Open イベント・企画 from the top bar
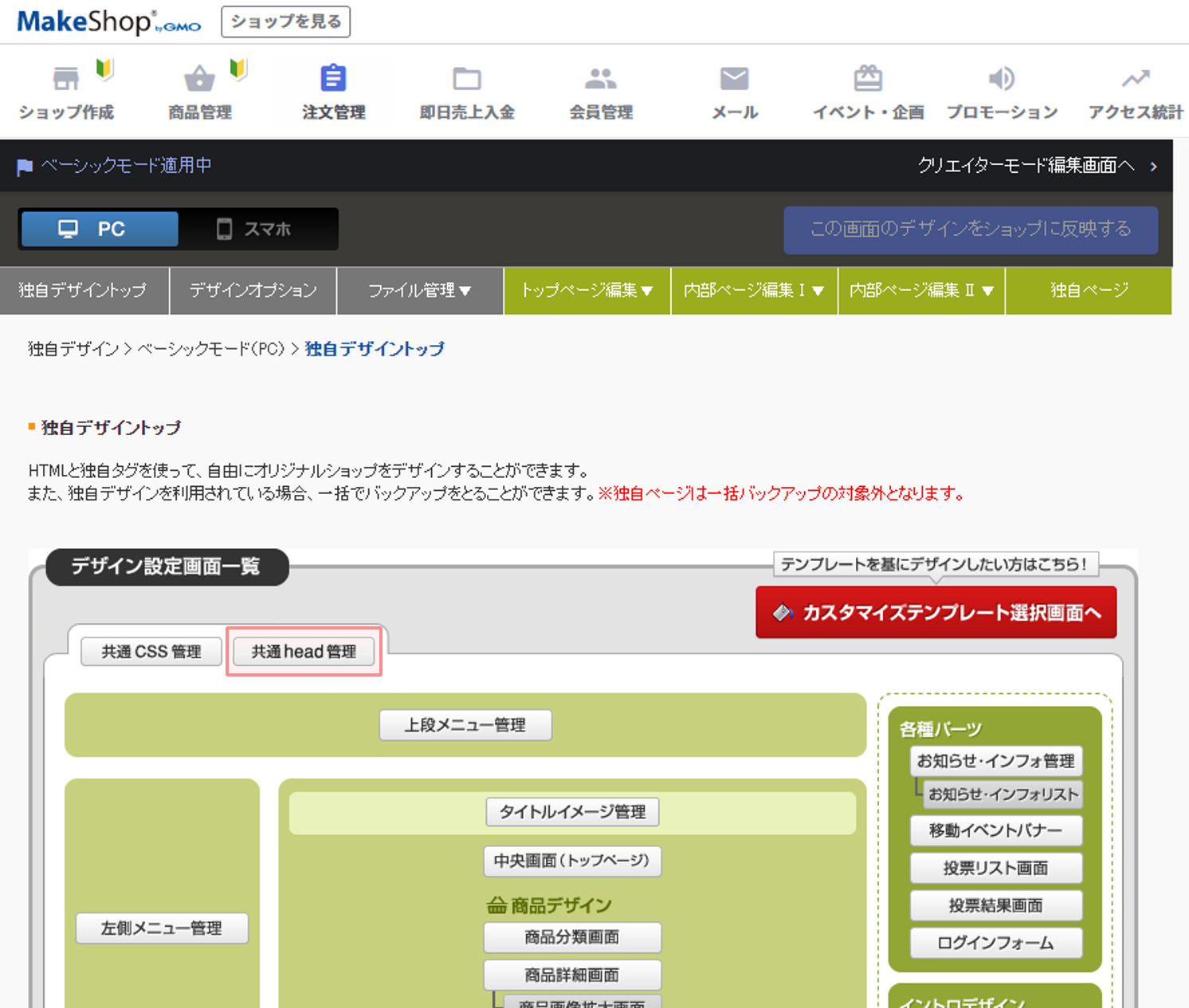This screenshot has height=1008, width=1189. pyautogui.click(x=867, y=90)
